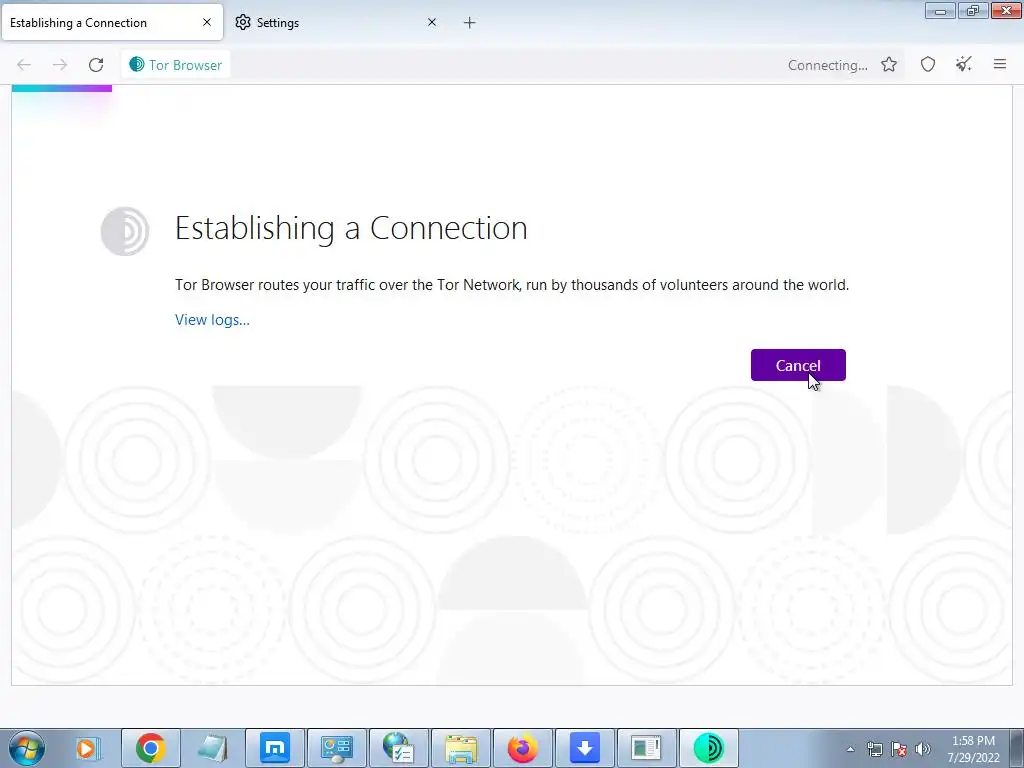Viewport: 1024px width, 768px height.
Task: Click the address bar field
Action: [x=513, y=65]
